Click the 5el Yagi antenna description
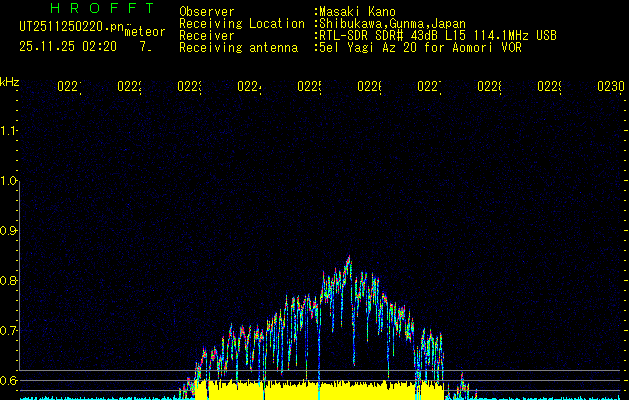This screenshot has width=629, height=400. (x=418, y=47)
